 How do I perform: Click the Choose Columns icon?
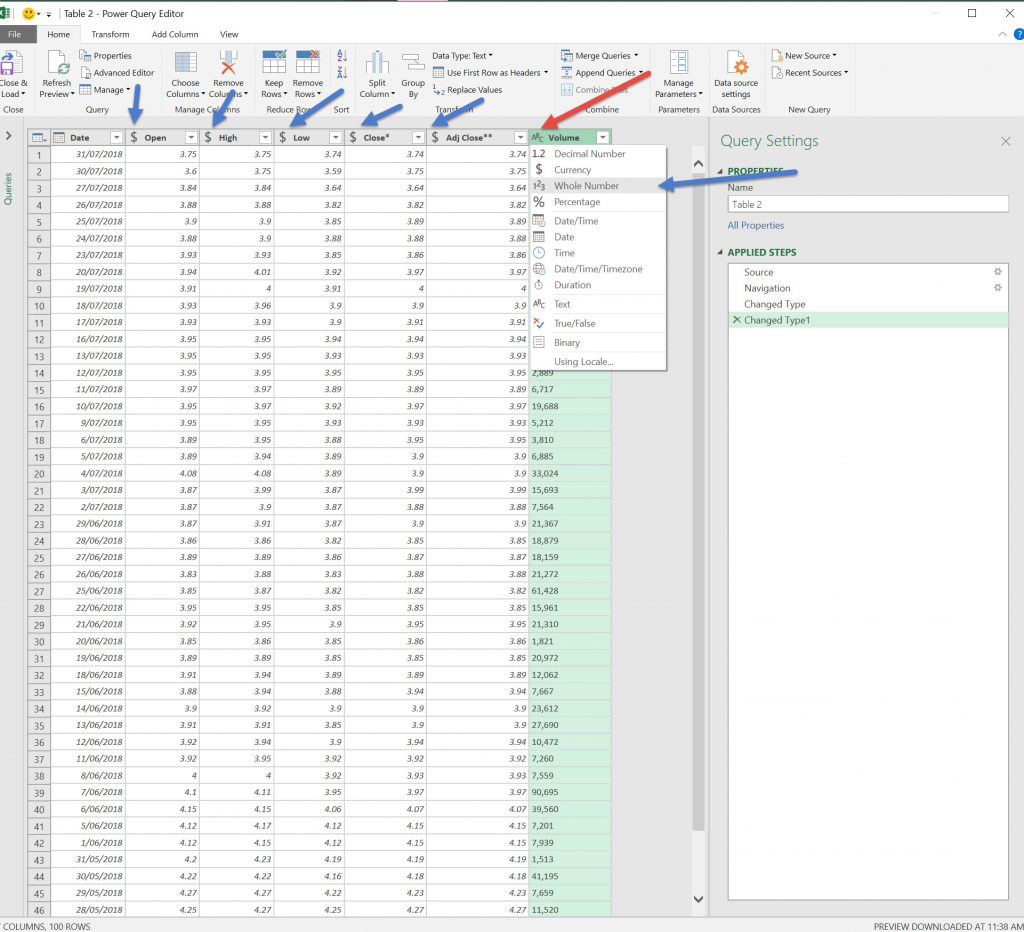[x=186, y=63]
